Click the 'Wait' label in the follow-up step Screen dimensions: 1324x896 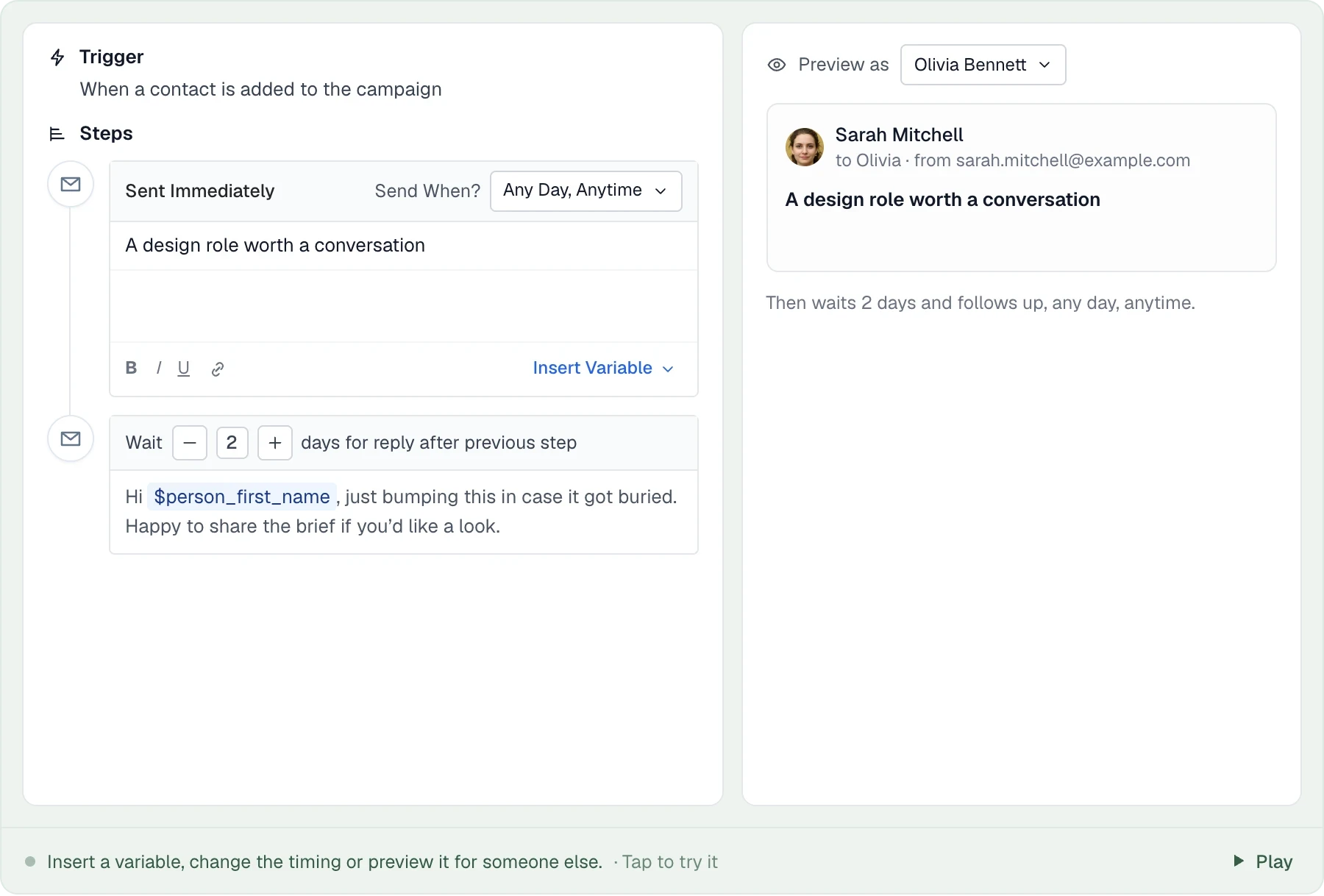tap(144, 443)
